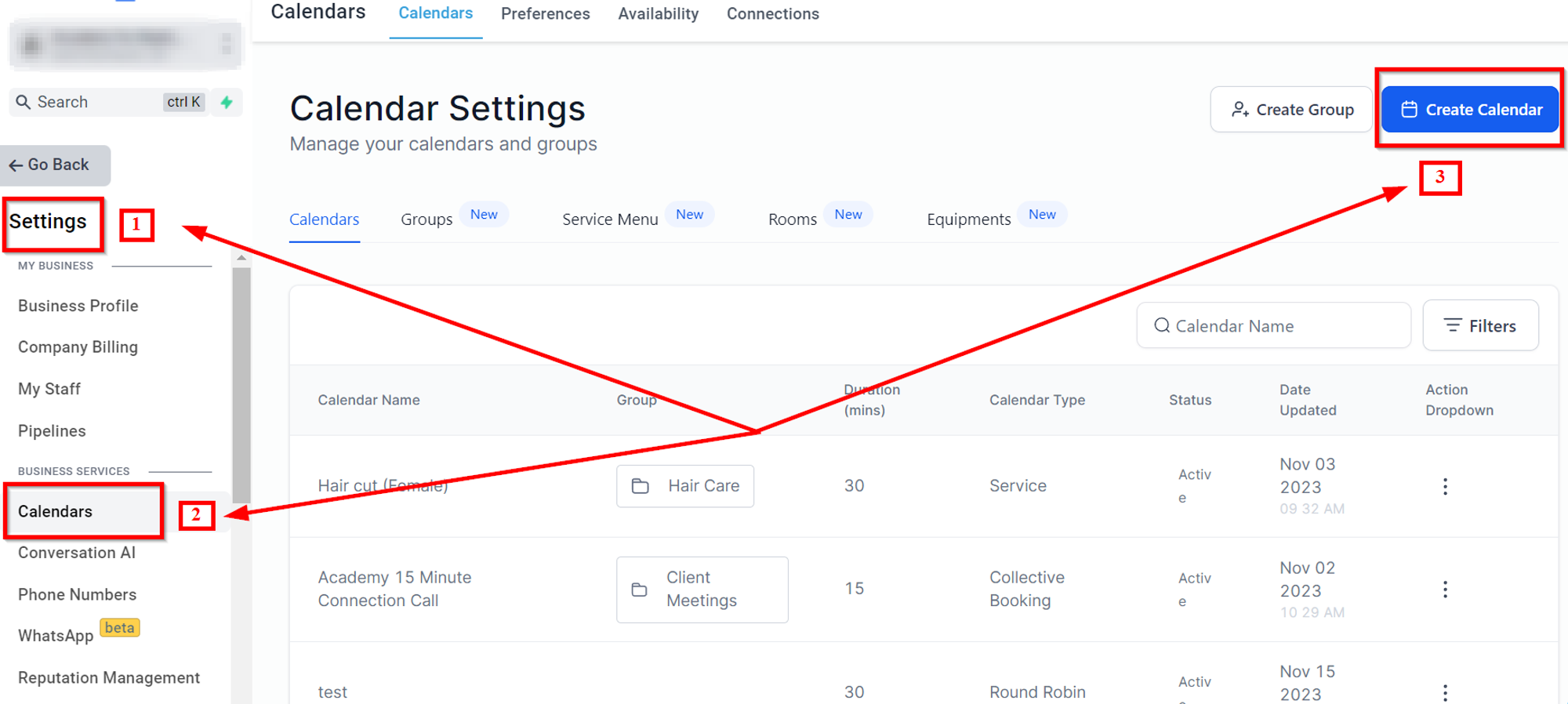Click the Hair Care folder icon
Screen dimensions: 1568x704
[x=641, y=486]
